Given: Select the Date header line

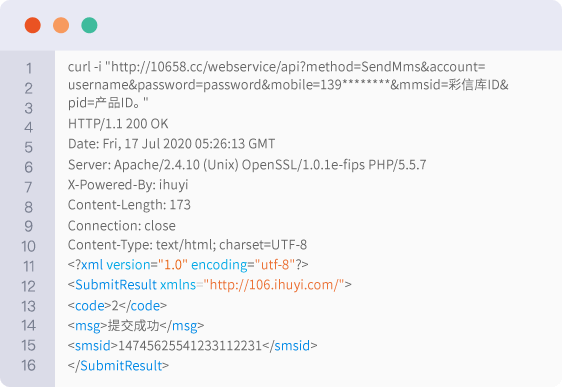Looking at the screenshot, I should 171,144.
